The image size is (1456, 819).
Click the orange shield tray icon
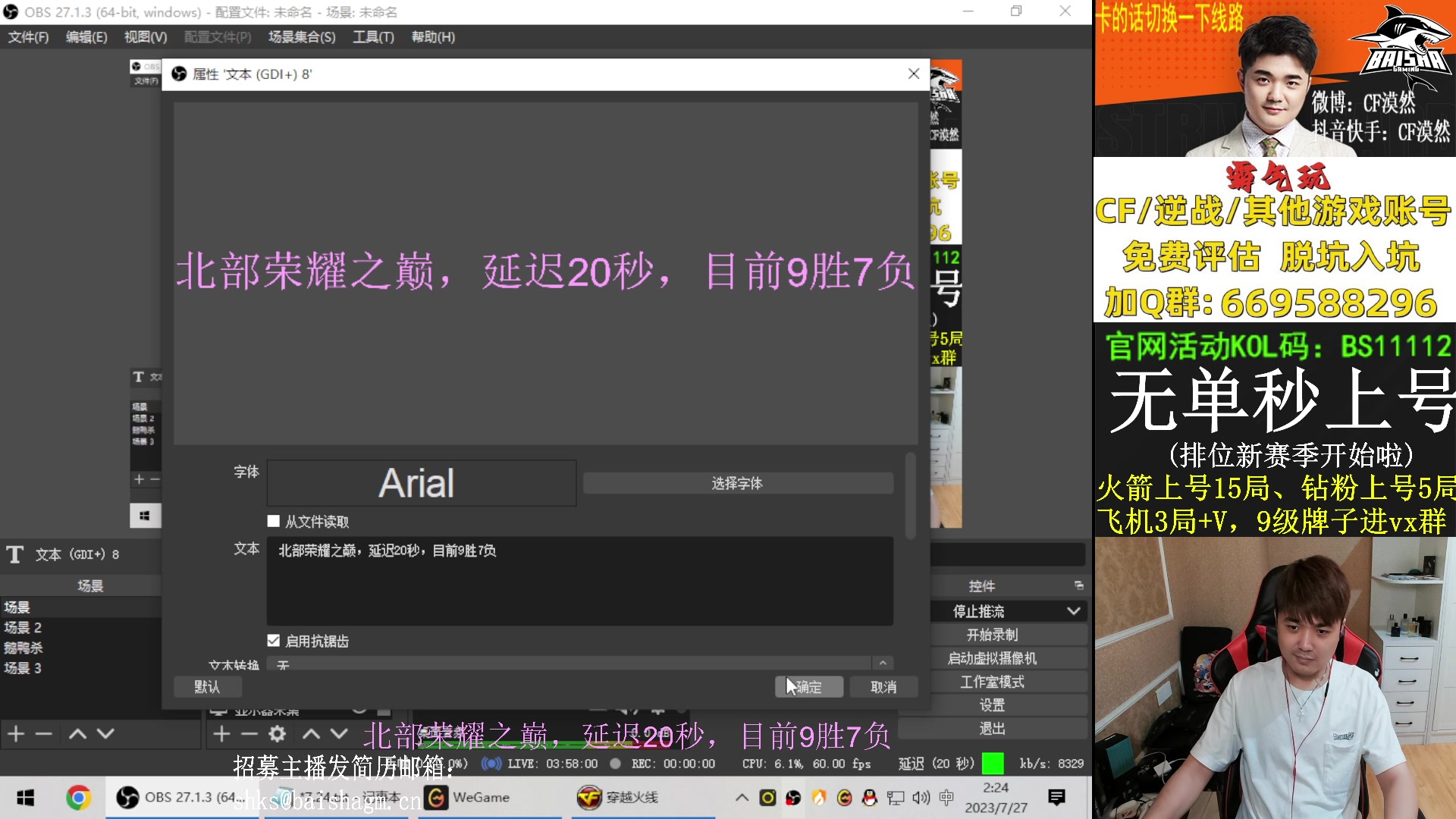click(x=819, y=798)
